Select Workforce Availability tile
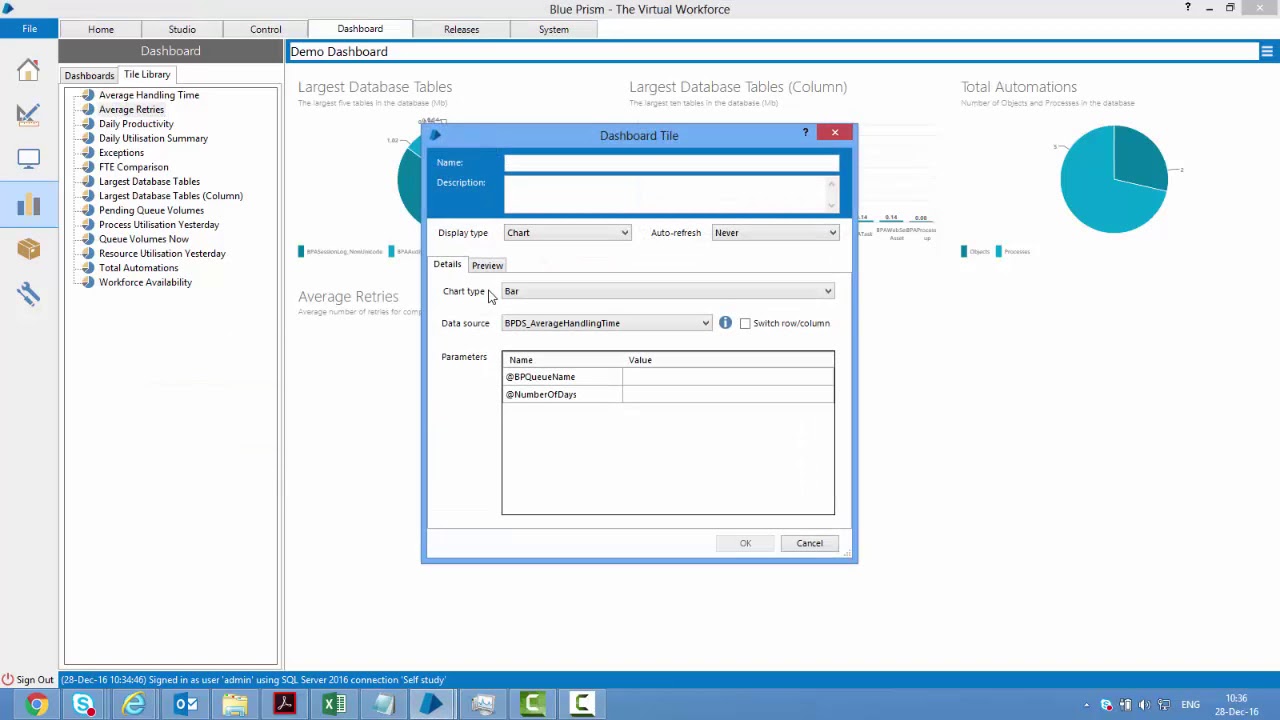 coord(145,282)
